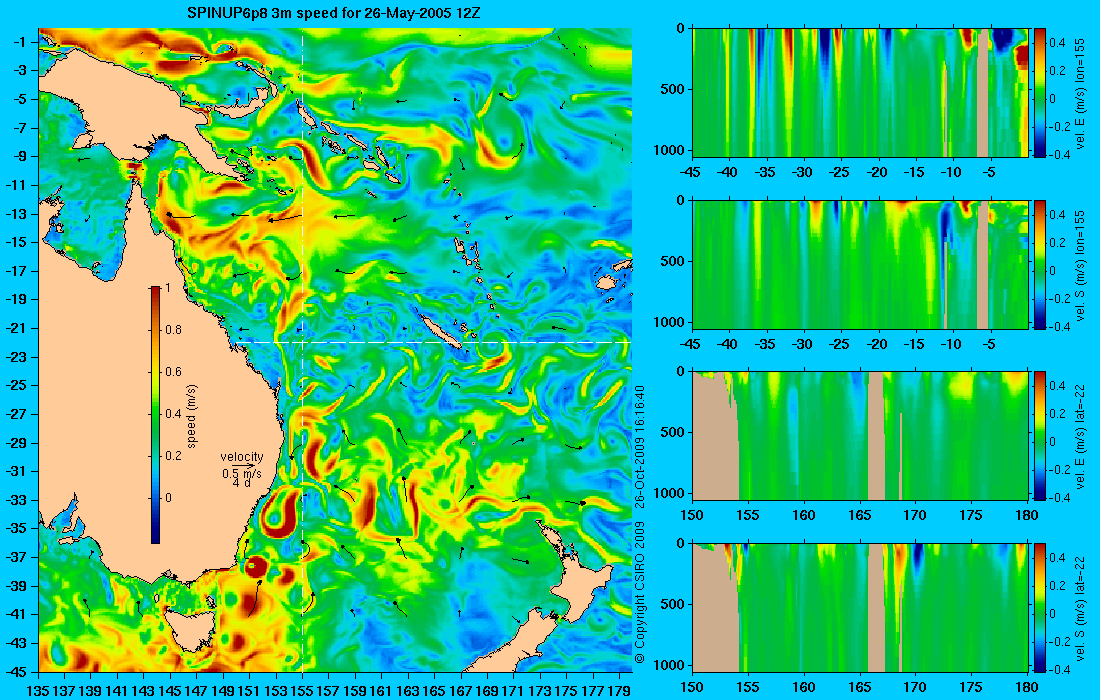Screen dimensions: 1100x700
Task: Open the vel. S lat=-22 section panel
Action: click(x=860, y=607)
